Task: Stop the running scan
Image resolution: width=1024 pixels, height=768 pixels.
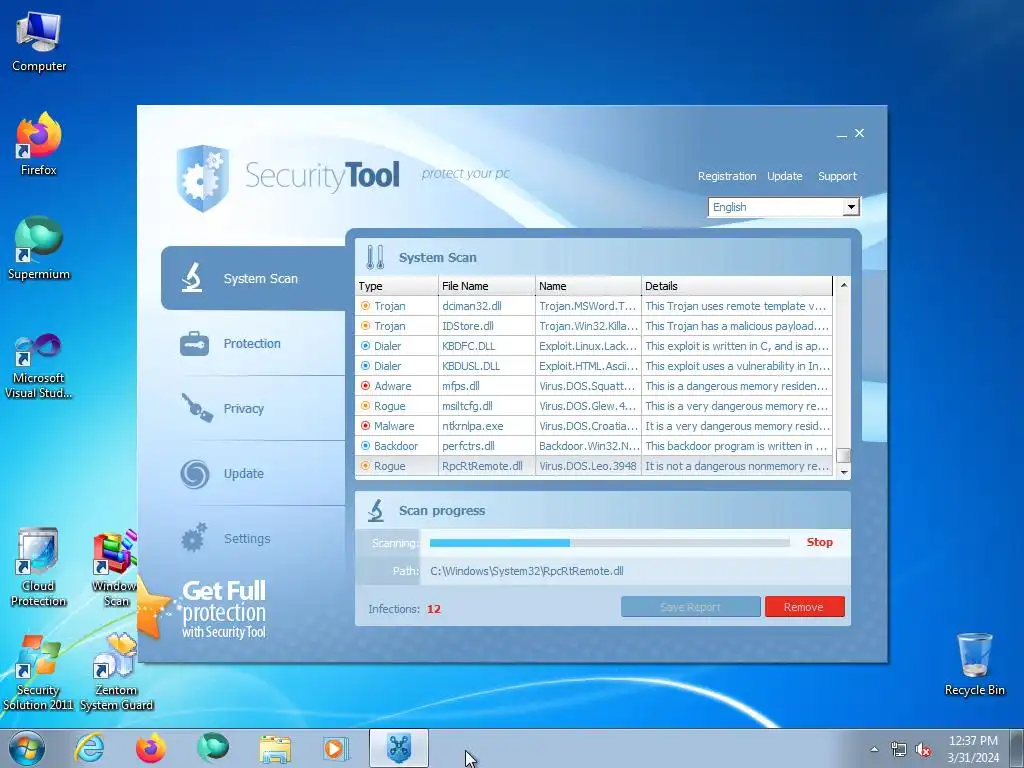Action: coord(820,542)
